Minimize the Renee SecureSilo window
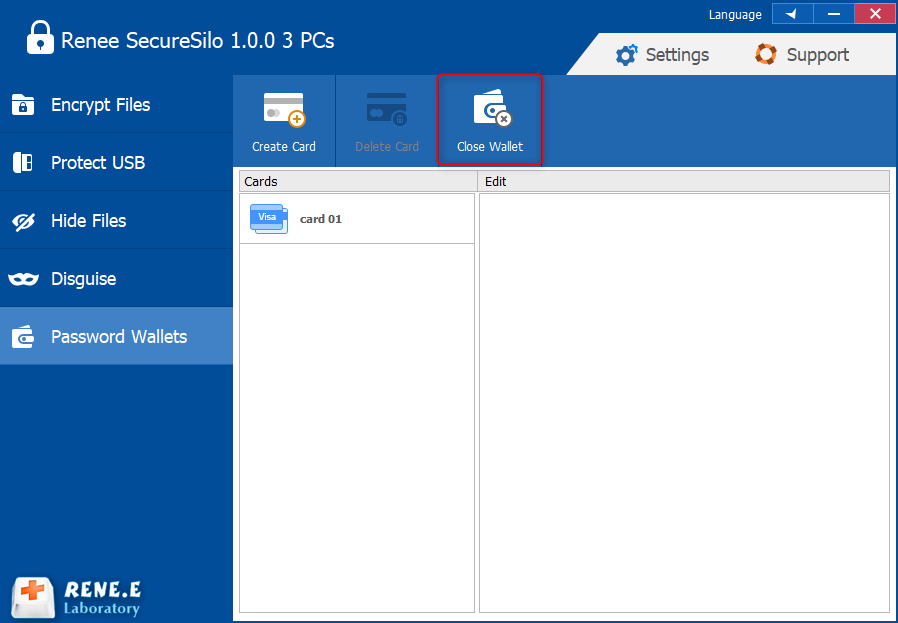This screenshot has height=623, width=898. coord(833,14)
